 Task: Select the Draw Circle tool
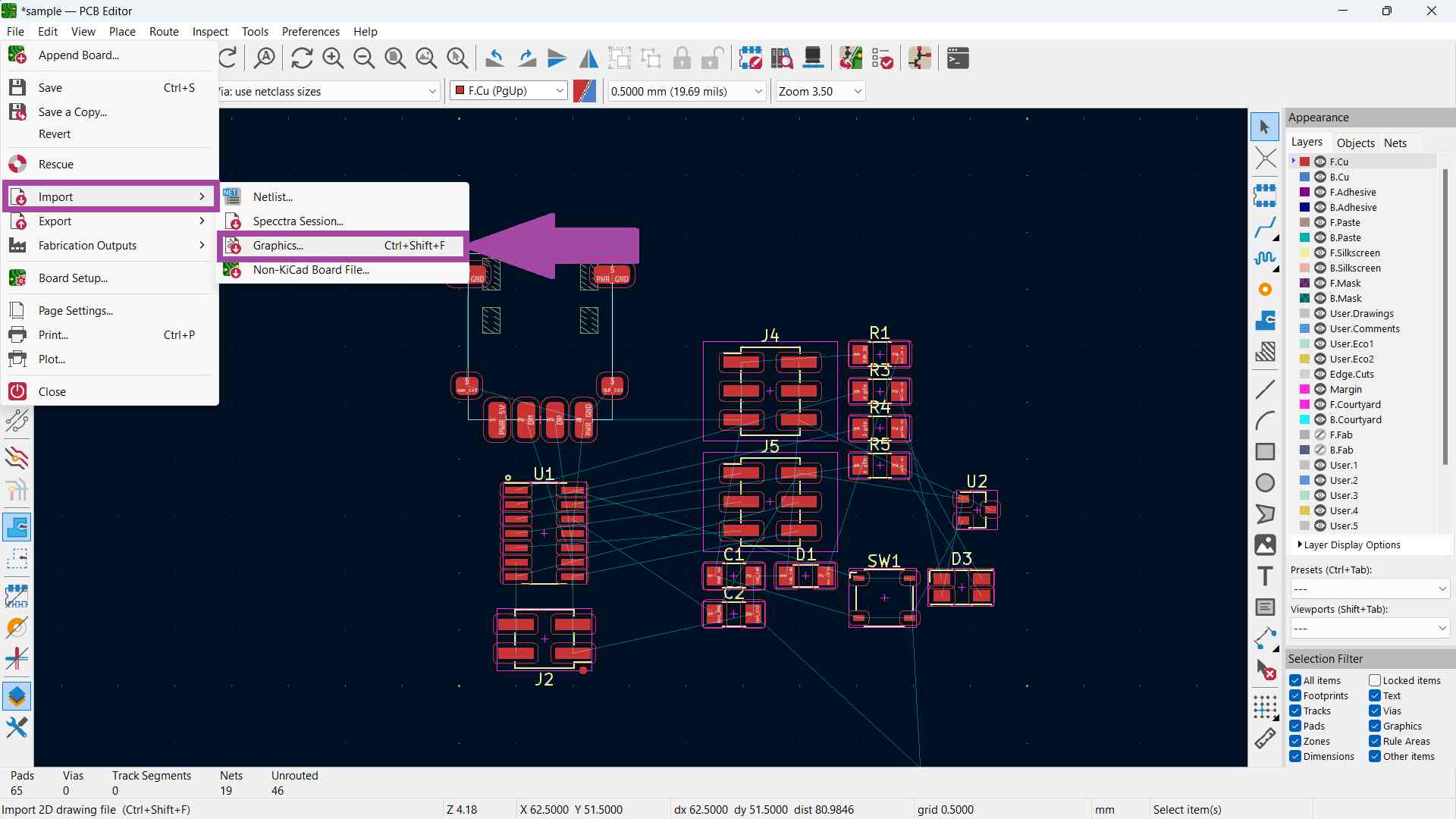click(x=1265, y=483)
